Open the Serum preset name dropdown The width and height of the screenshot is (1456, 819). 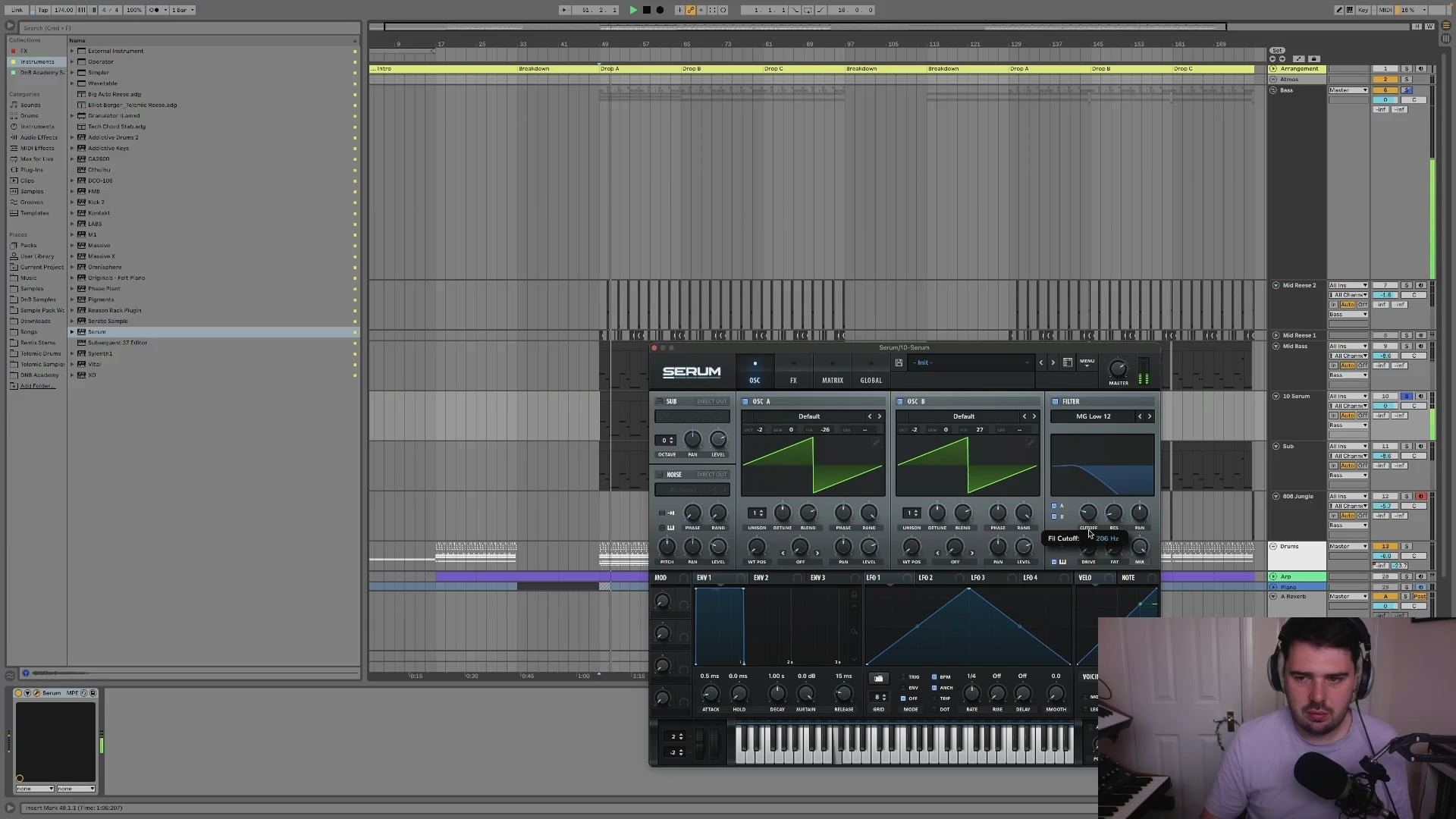[970, 362]
